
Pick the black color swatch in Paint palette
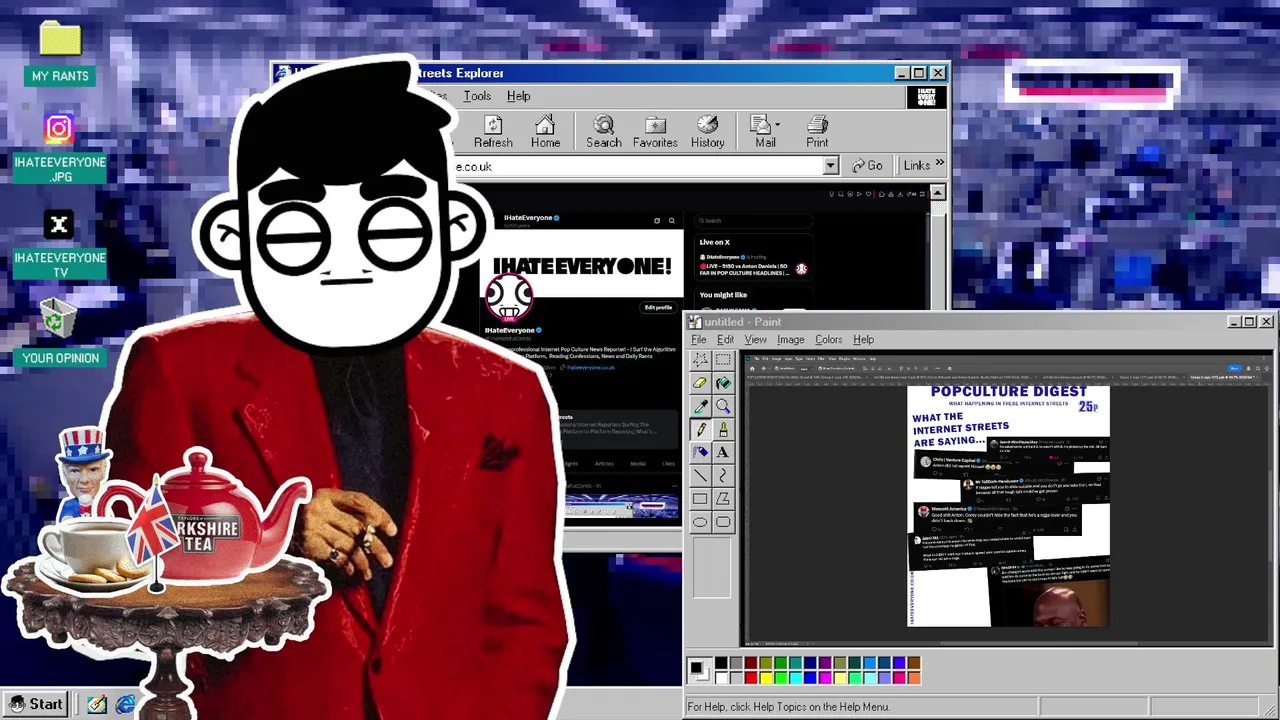coord(721,663)
